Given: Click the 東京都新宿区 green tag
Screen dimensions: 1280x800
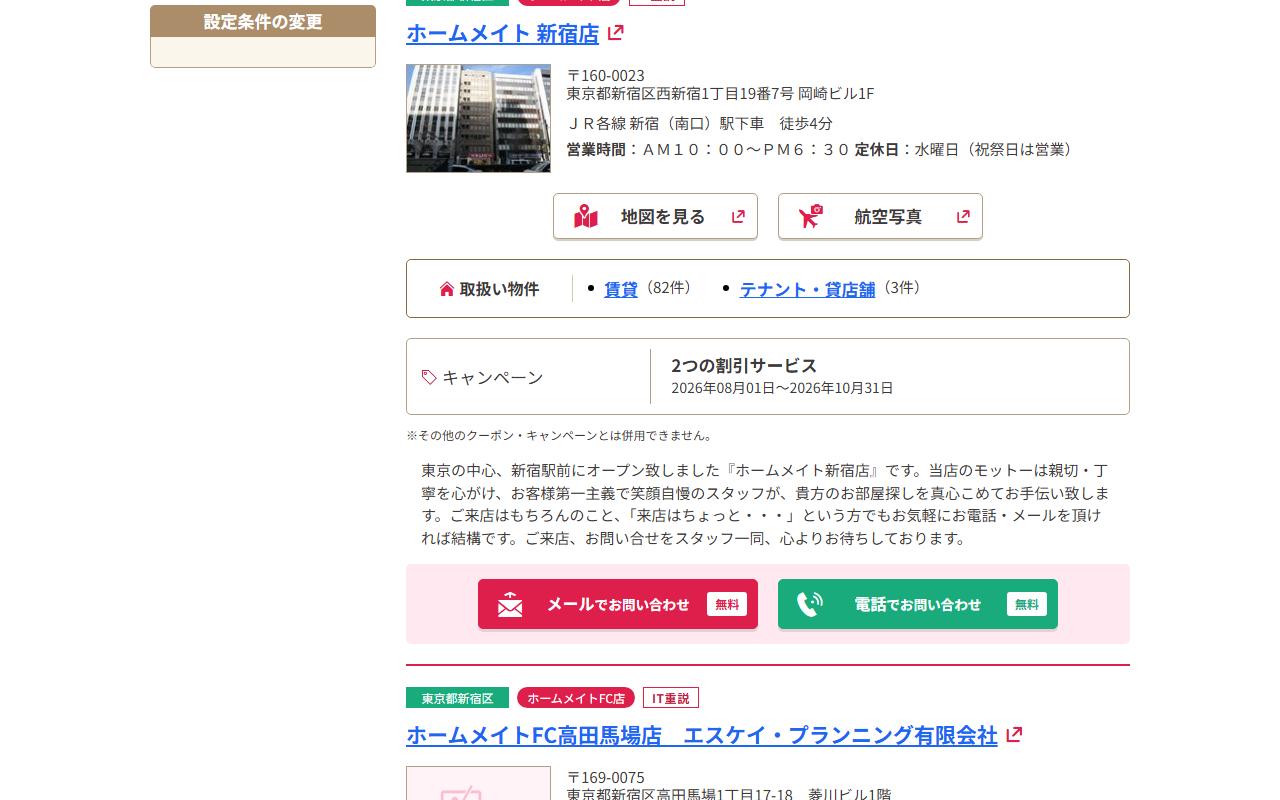Looking at the screenshot, I should point(457,698).
